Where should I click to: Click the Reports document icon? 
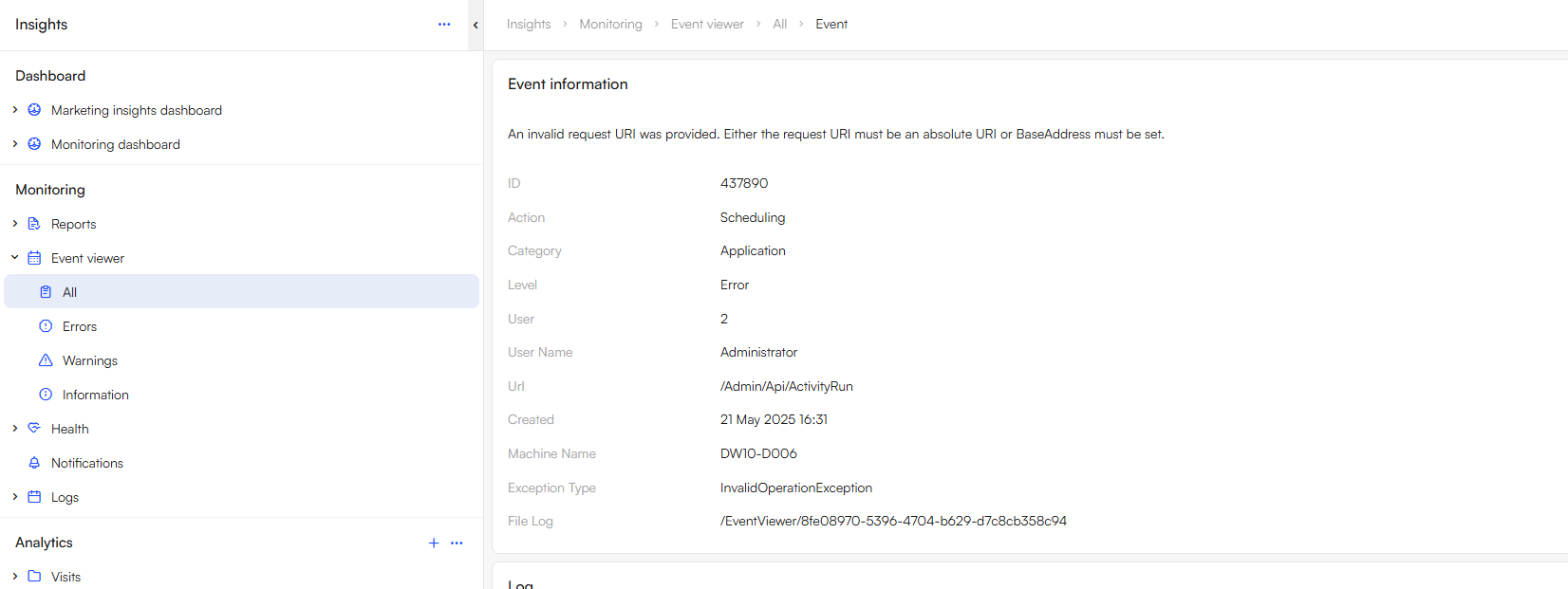click(x=34, y=224)
